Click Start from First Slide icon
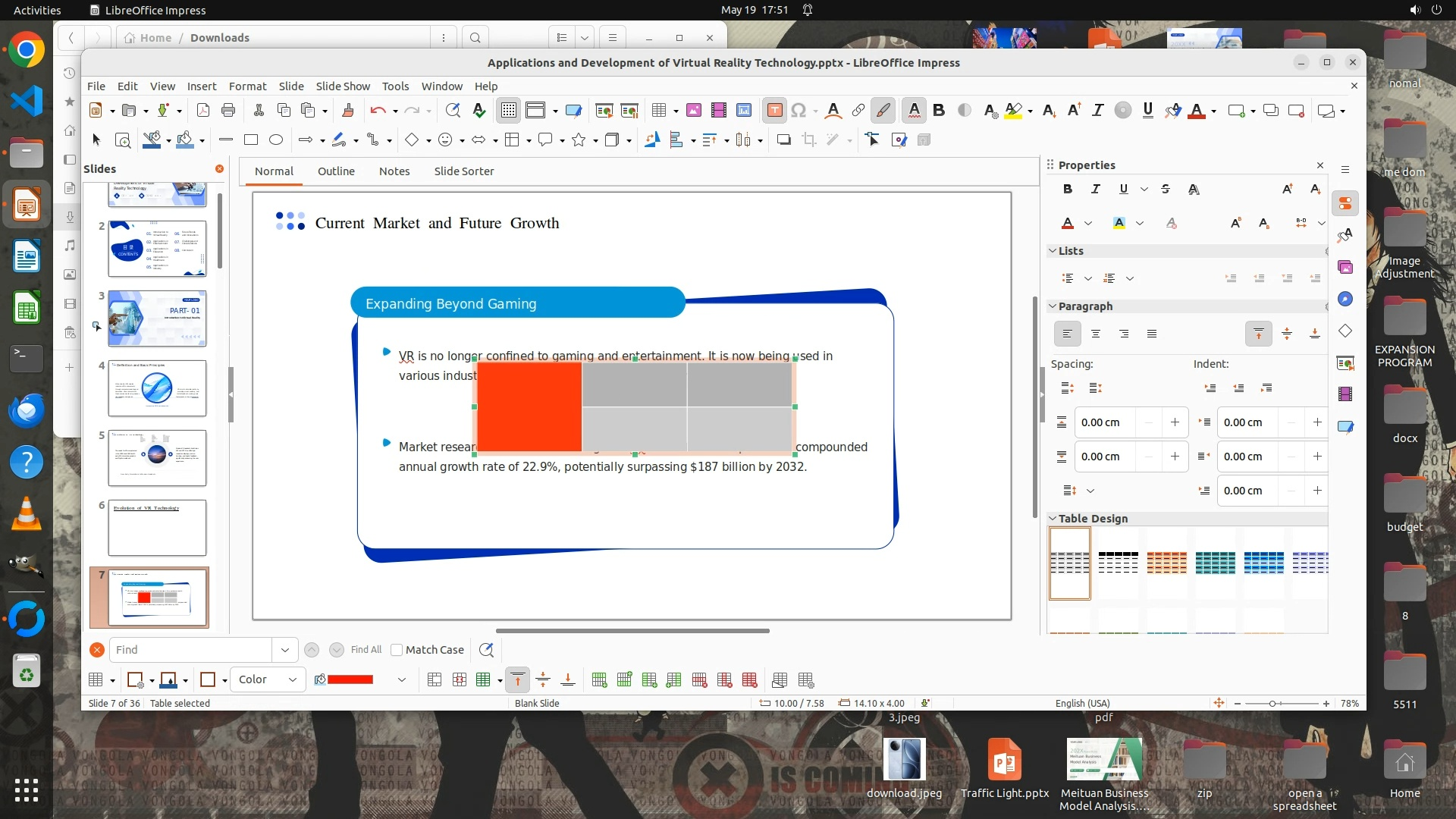The height and width of the screenshot is (819, 1456). coord(604,111)
